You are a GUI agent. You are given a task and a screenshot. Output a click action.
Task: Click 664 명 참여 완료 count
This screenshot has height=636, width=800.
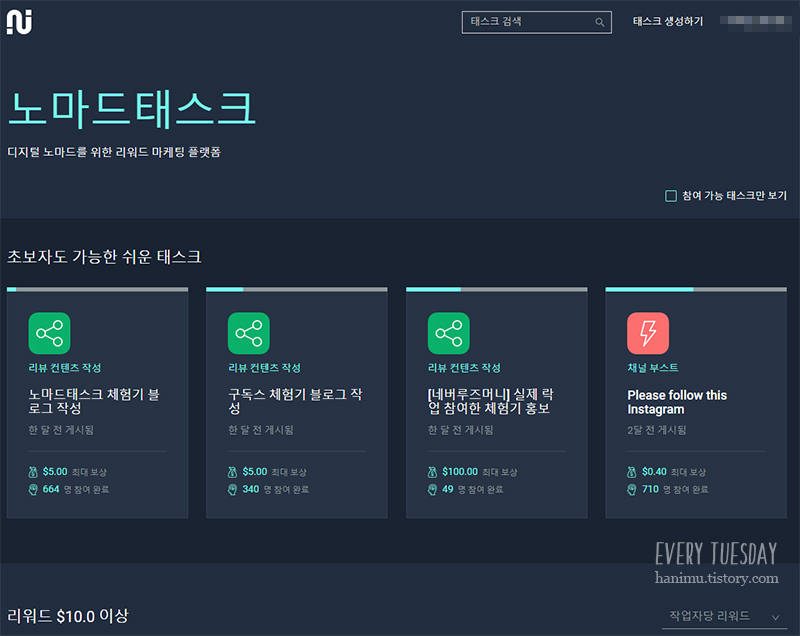76,490
